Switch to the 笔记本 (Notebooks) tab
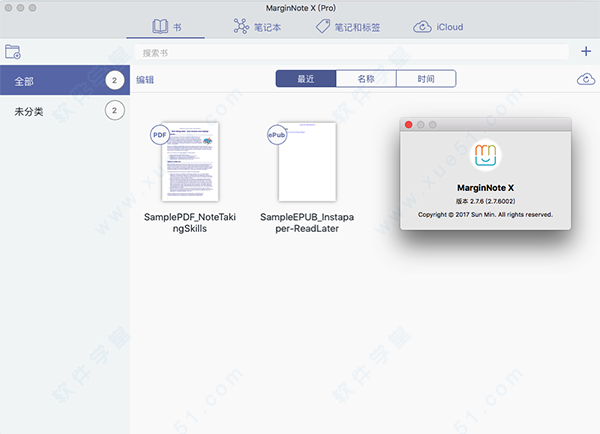This screenshot has height=434, width=600. (x=257, y=27)
